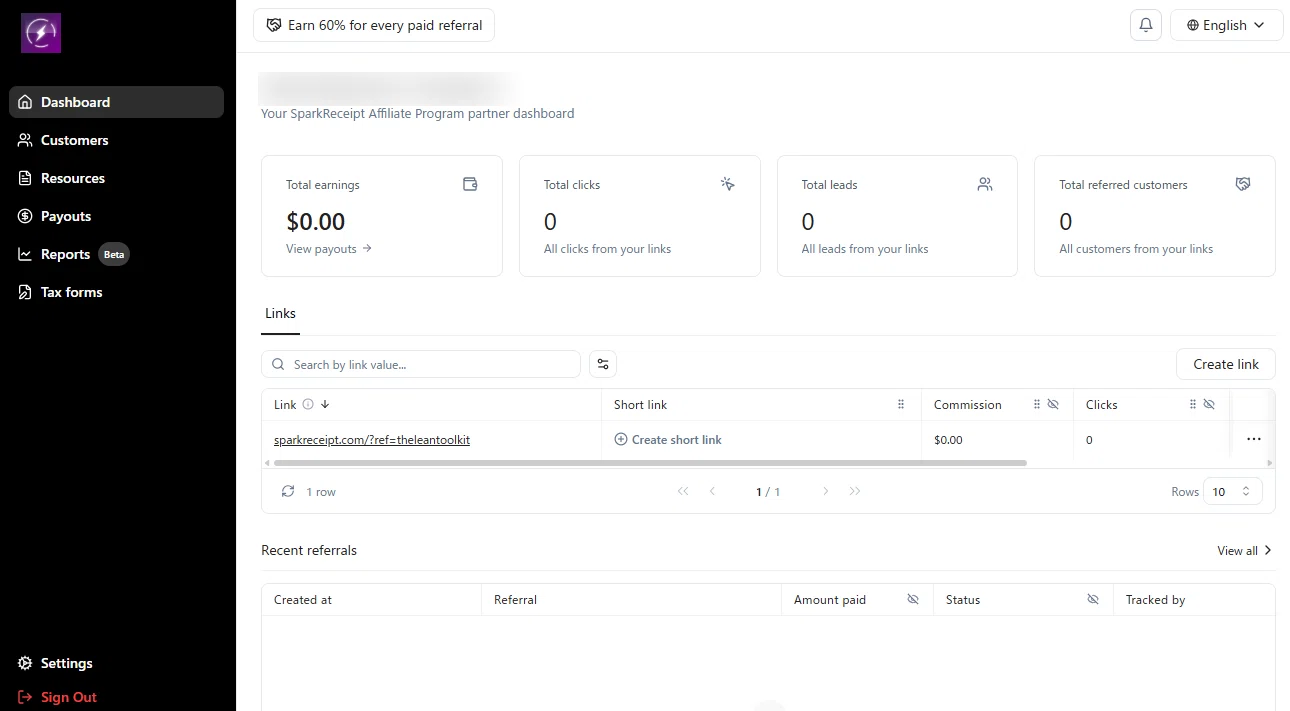Click the right scroll arrow of links table
Image resolution: width=1290 pixels, height=711 pixels.
pos(1270,463)
